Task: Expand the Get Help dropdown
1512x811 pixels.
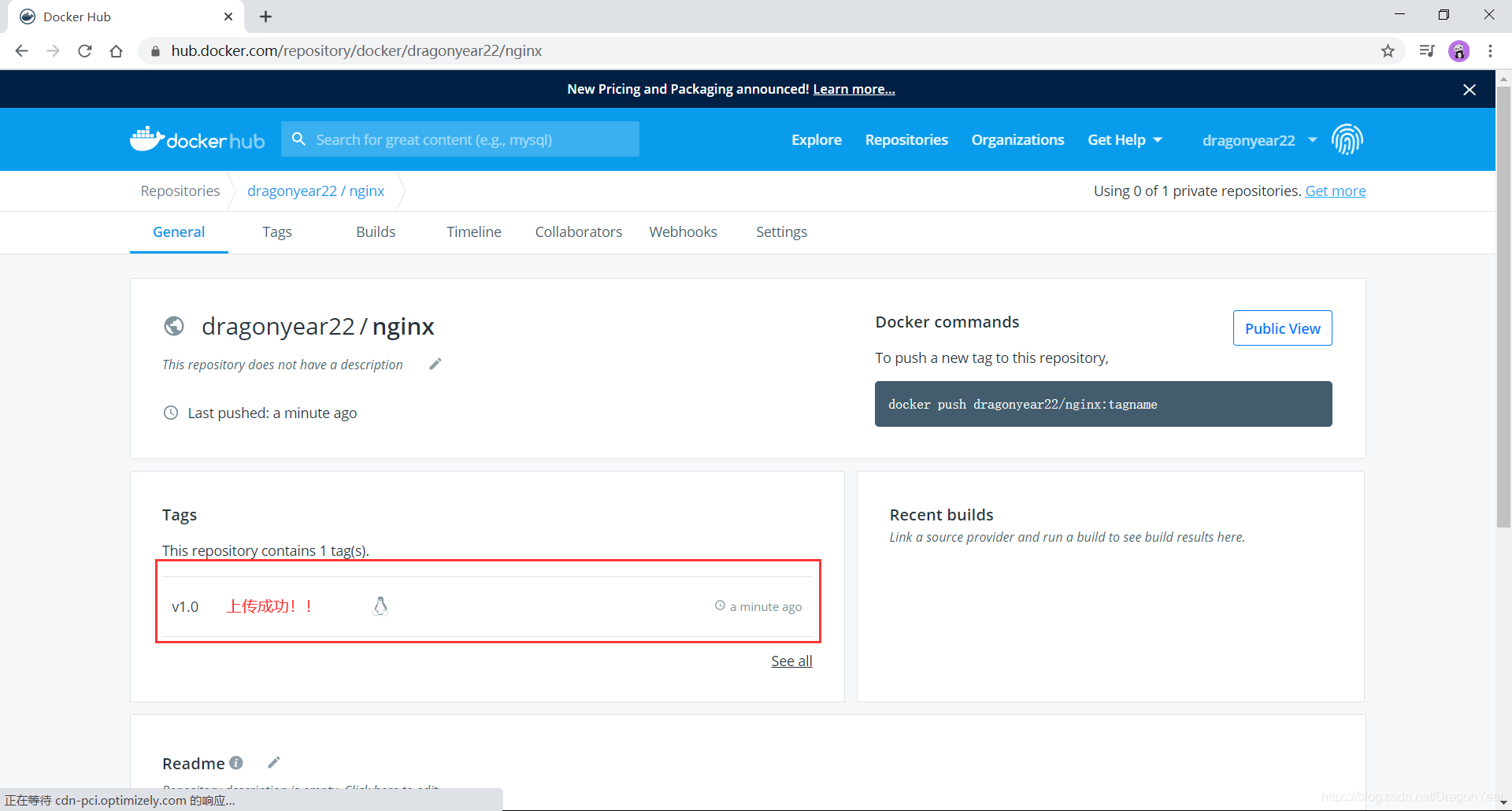Action: pos(1125,139)
